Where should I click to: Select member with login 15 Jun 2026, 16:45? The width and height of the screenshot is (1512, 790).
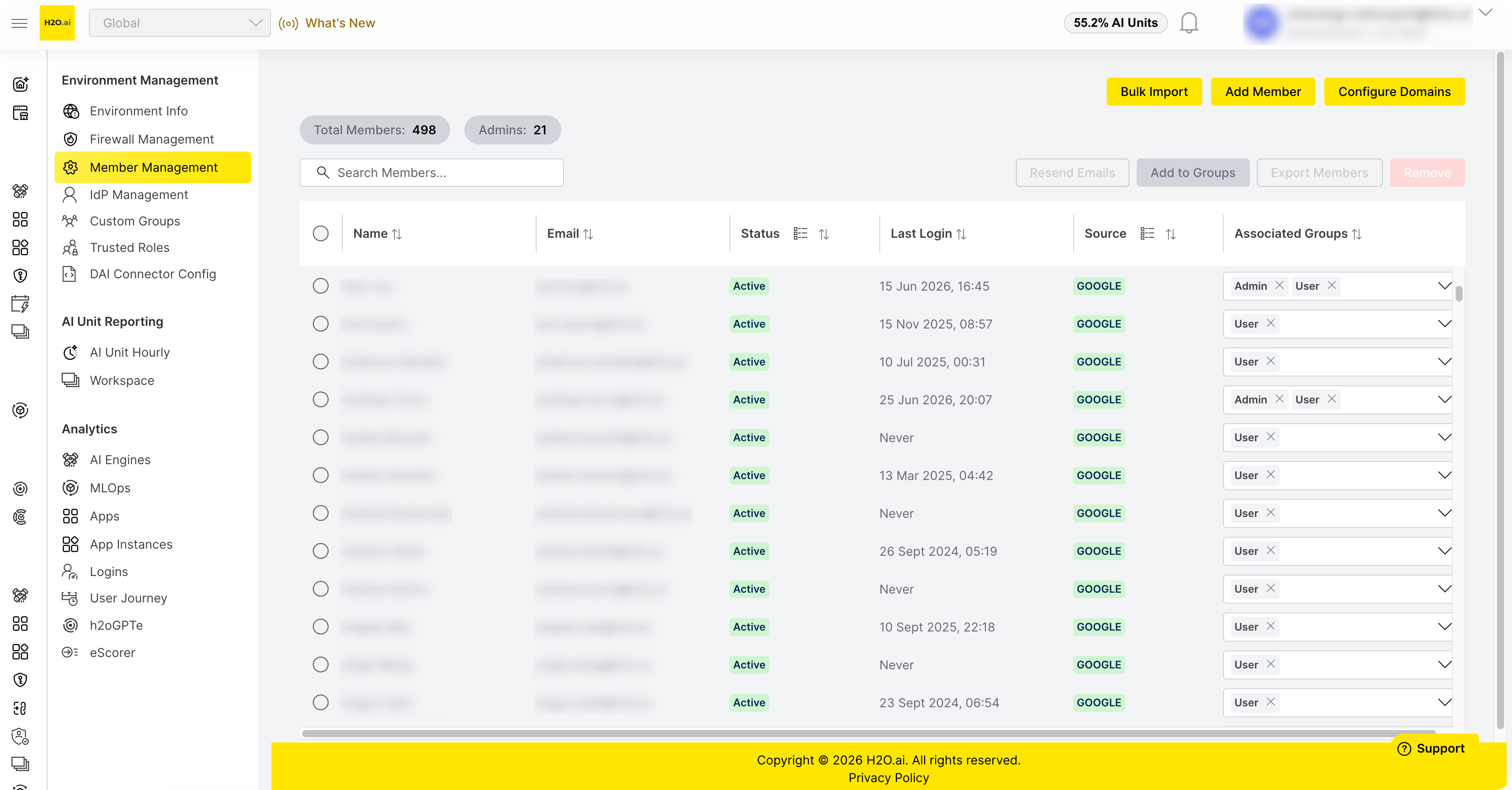click(x=320, y=286)
